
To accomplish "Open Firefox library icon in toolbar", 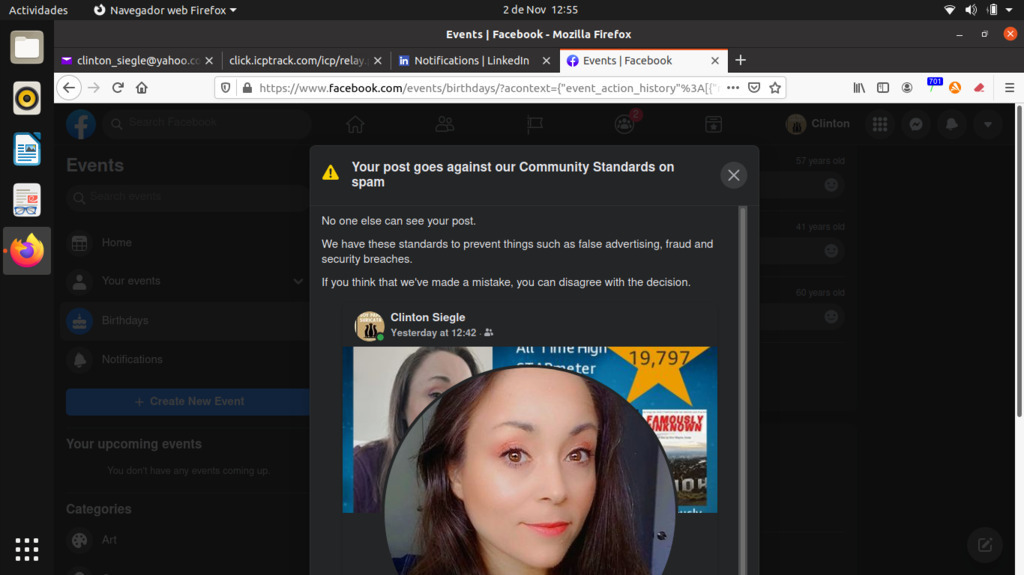I will tap(859, 88).
